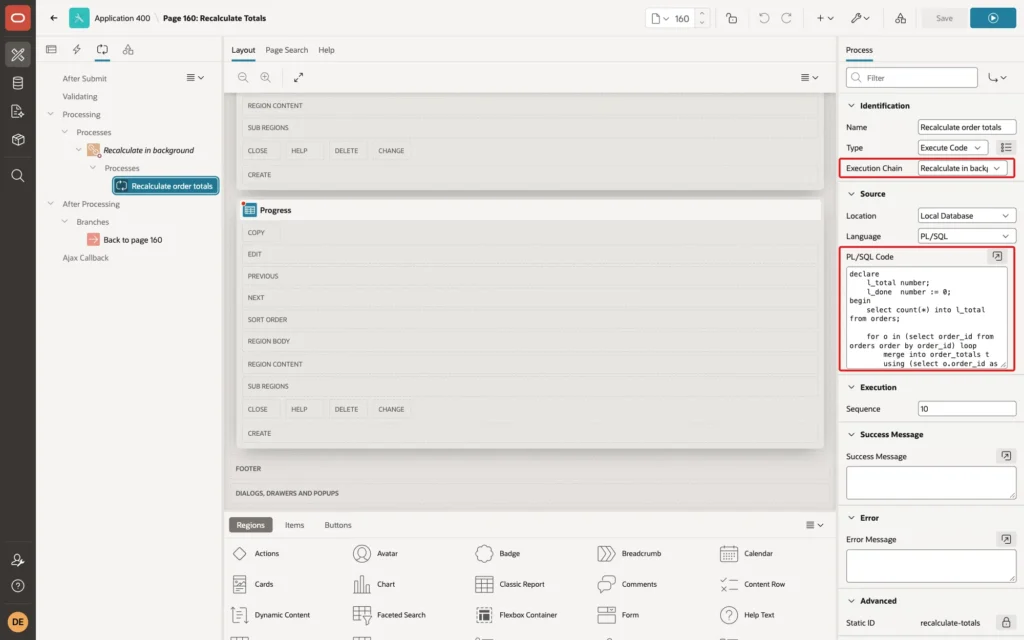Open the search magnifier in left sidebar
1024x640 pixels.
pos(18,176)
